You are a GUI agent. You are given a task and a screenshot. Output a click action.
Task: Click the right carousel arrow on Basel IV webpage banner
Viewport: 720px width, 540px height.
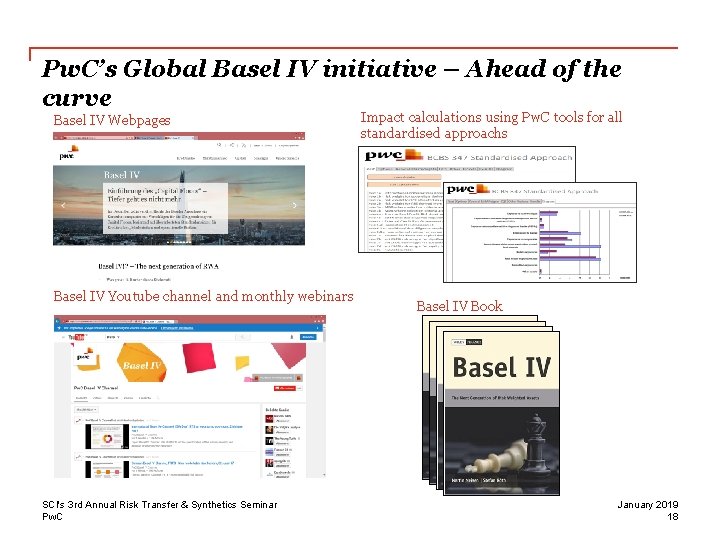(294, 205)
